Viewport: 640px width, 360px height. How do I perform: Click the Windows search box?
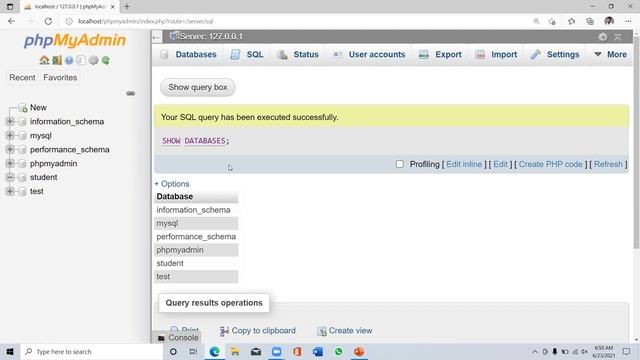92,351
